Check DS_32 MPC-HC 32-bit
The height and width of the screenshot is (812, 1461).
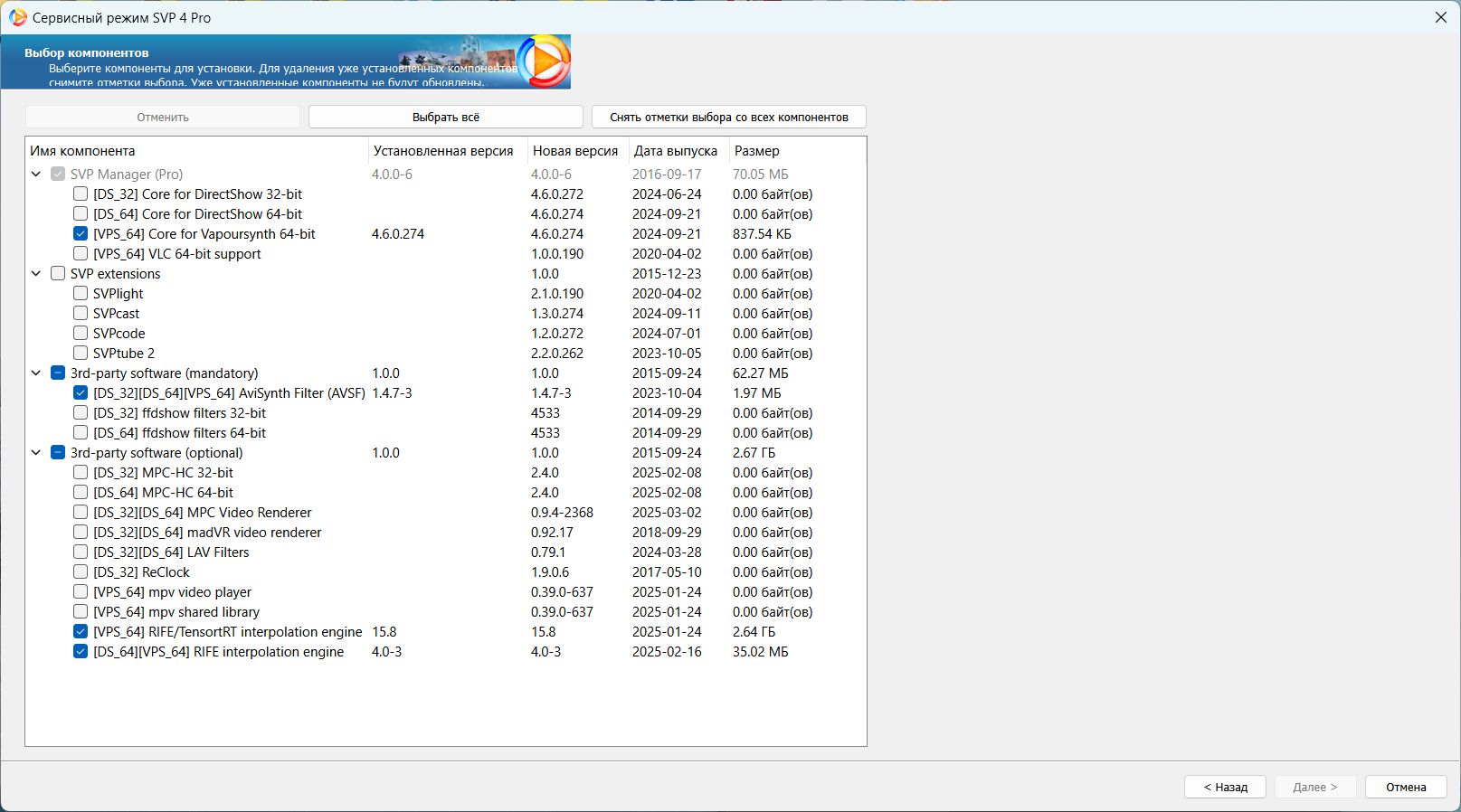(x=81, y=472)
